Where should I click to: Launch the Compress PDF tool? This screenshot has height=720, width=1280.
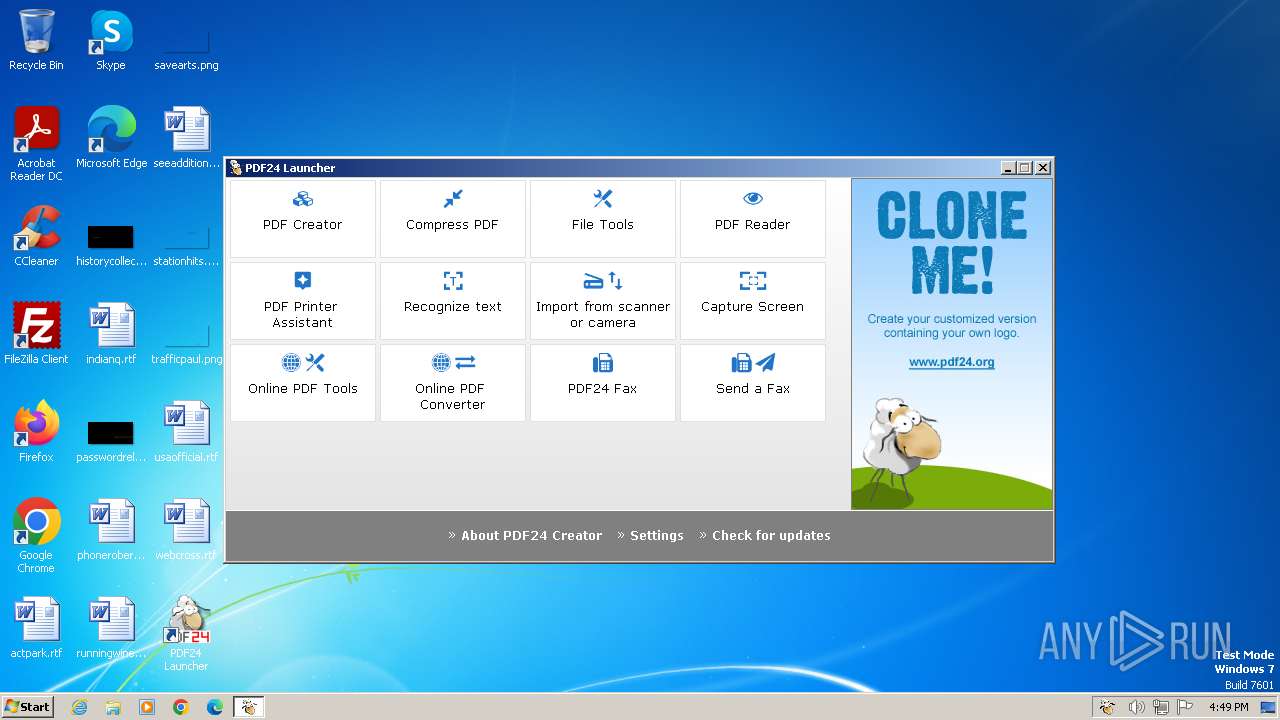click(453, 218)
